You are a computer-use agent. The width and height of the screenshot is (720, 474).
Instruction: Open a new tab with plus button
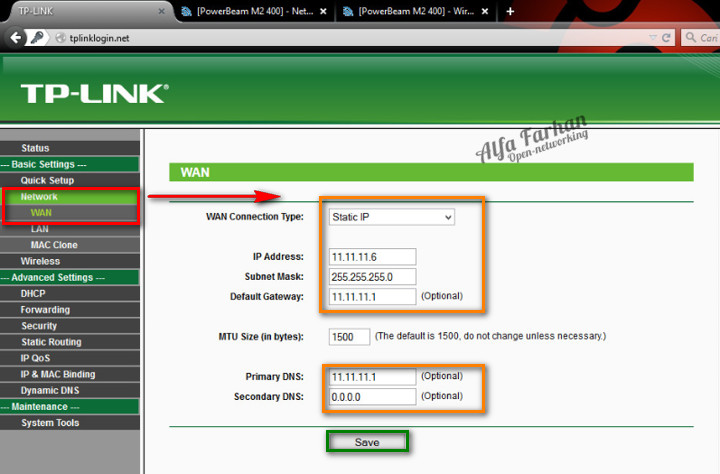pyautogui.click(x=510, y=11)
